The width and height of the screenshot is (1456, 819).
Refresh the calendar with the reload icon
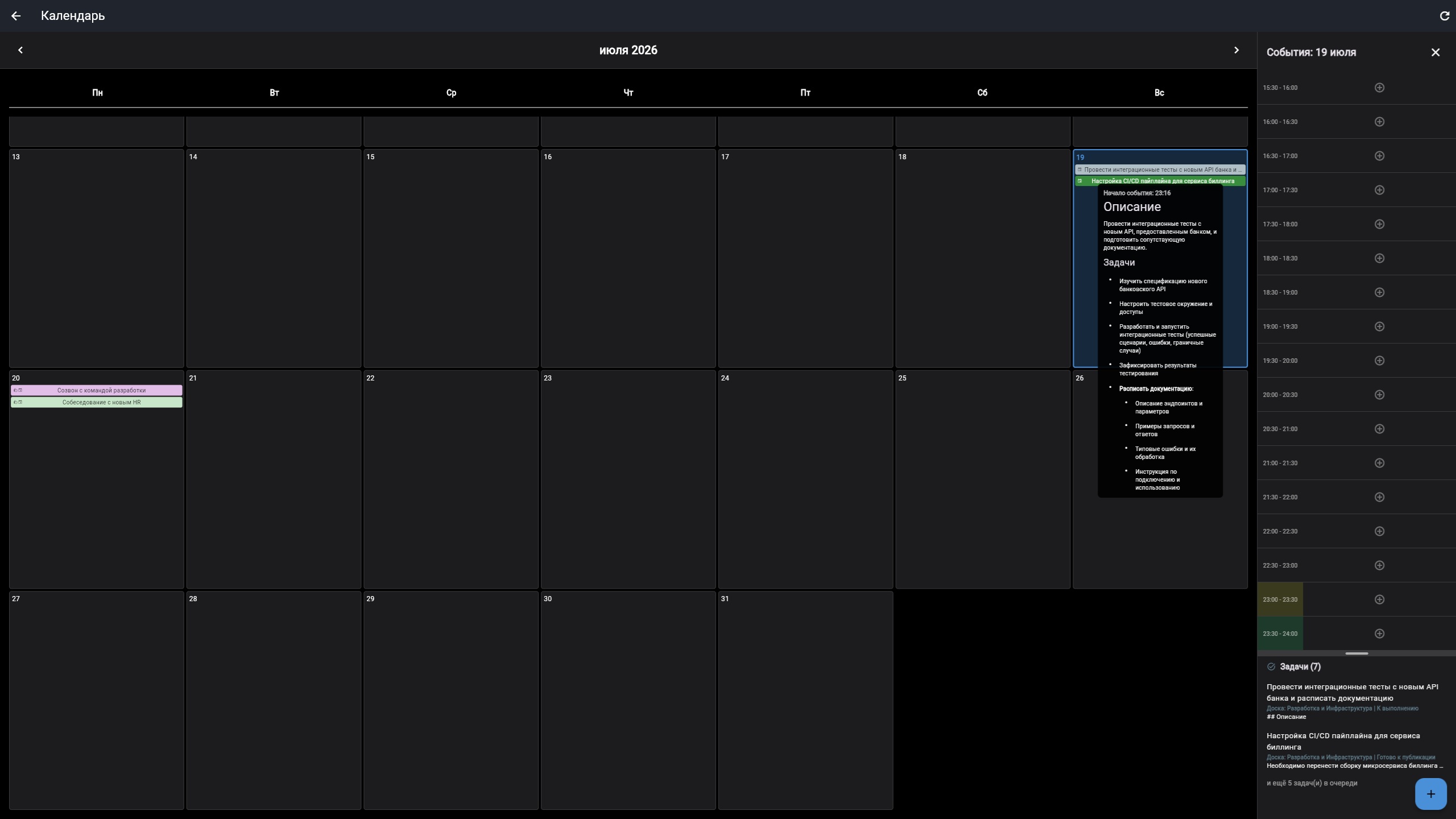(1444, 16)
